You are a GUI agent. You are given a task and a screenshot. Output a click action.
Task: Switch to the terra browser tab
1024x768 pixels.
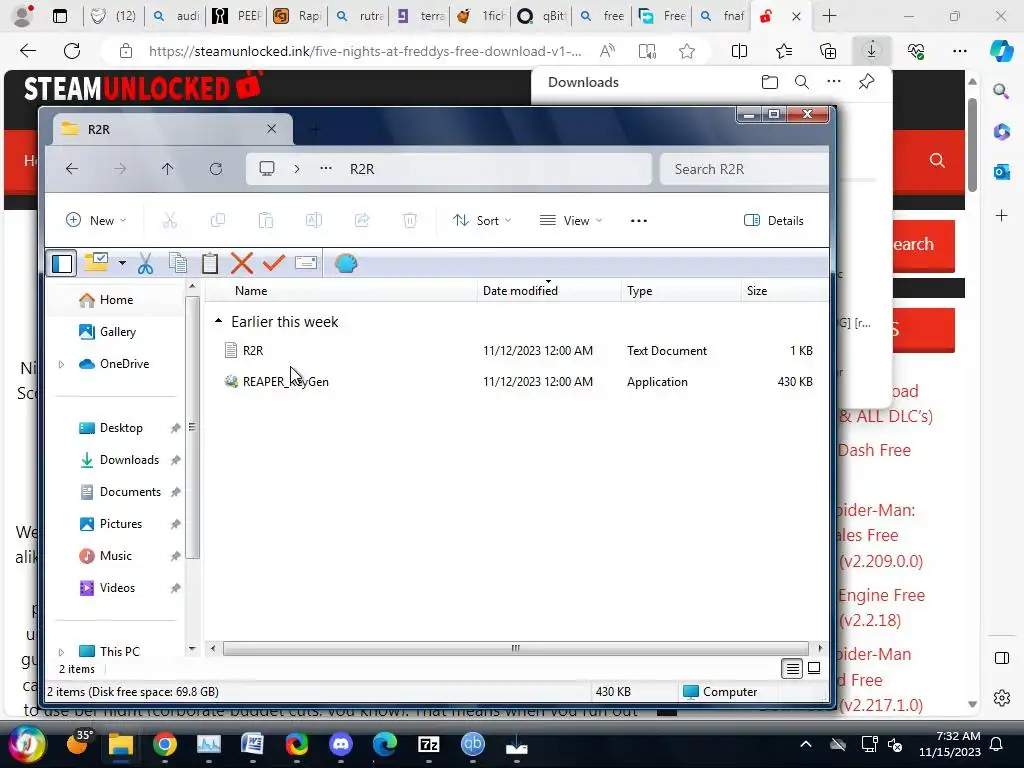pos(421,16)
